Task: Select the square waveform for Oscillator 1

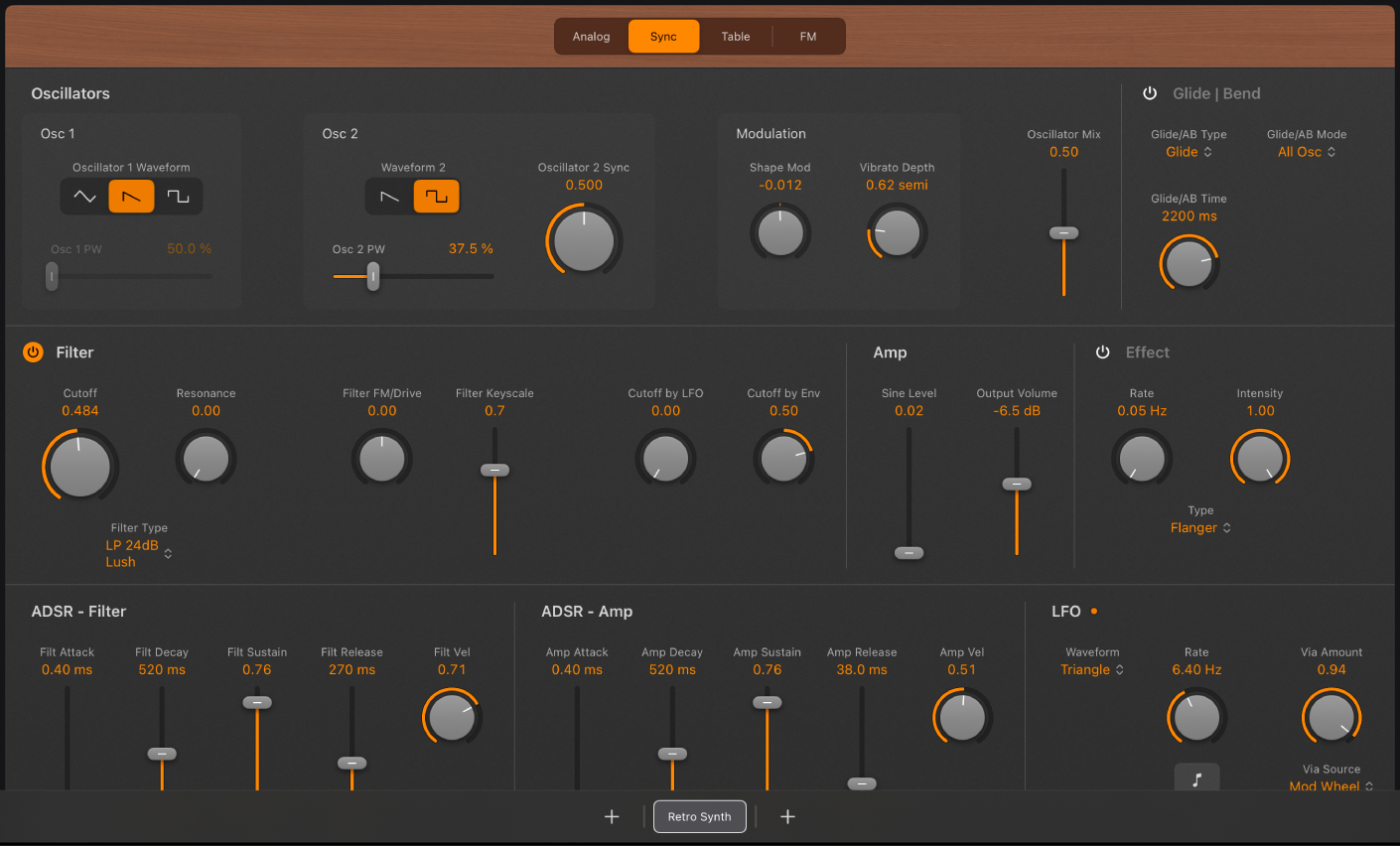Action: (180, 196)
